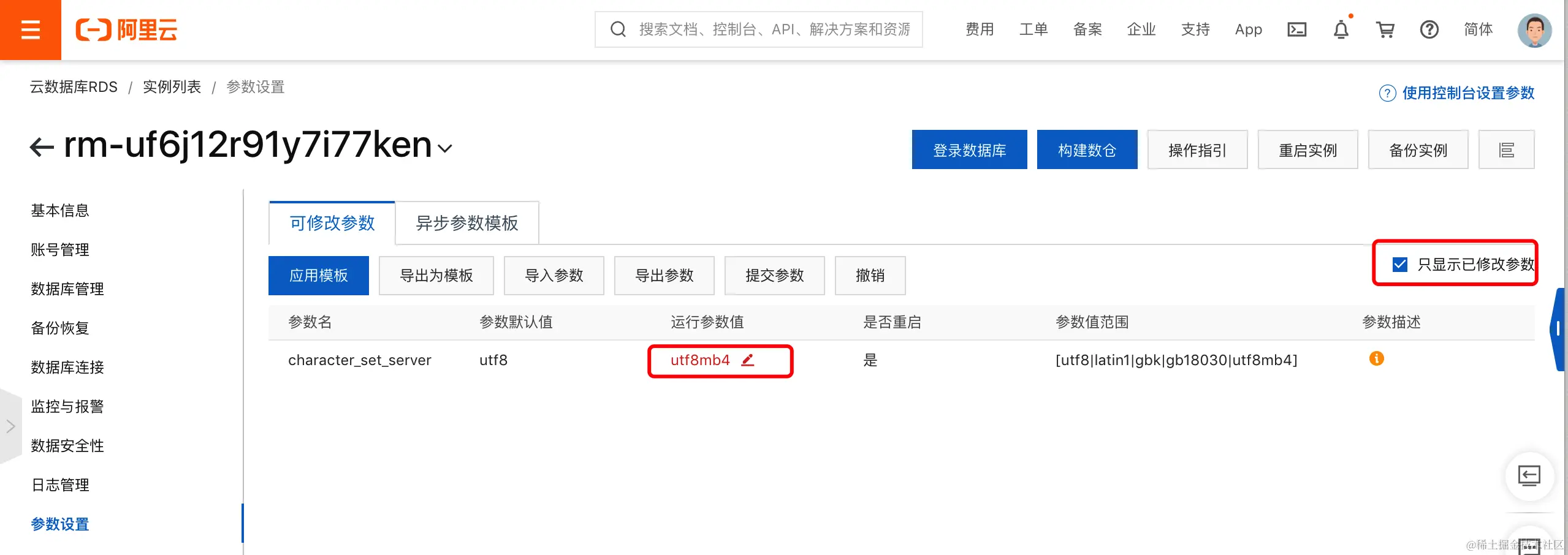Click the 提交参数 button
The height and width of the screenshot is (555, 1568).
point(775,276)
